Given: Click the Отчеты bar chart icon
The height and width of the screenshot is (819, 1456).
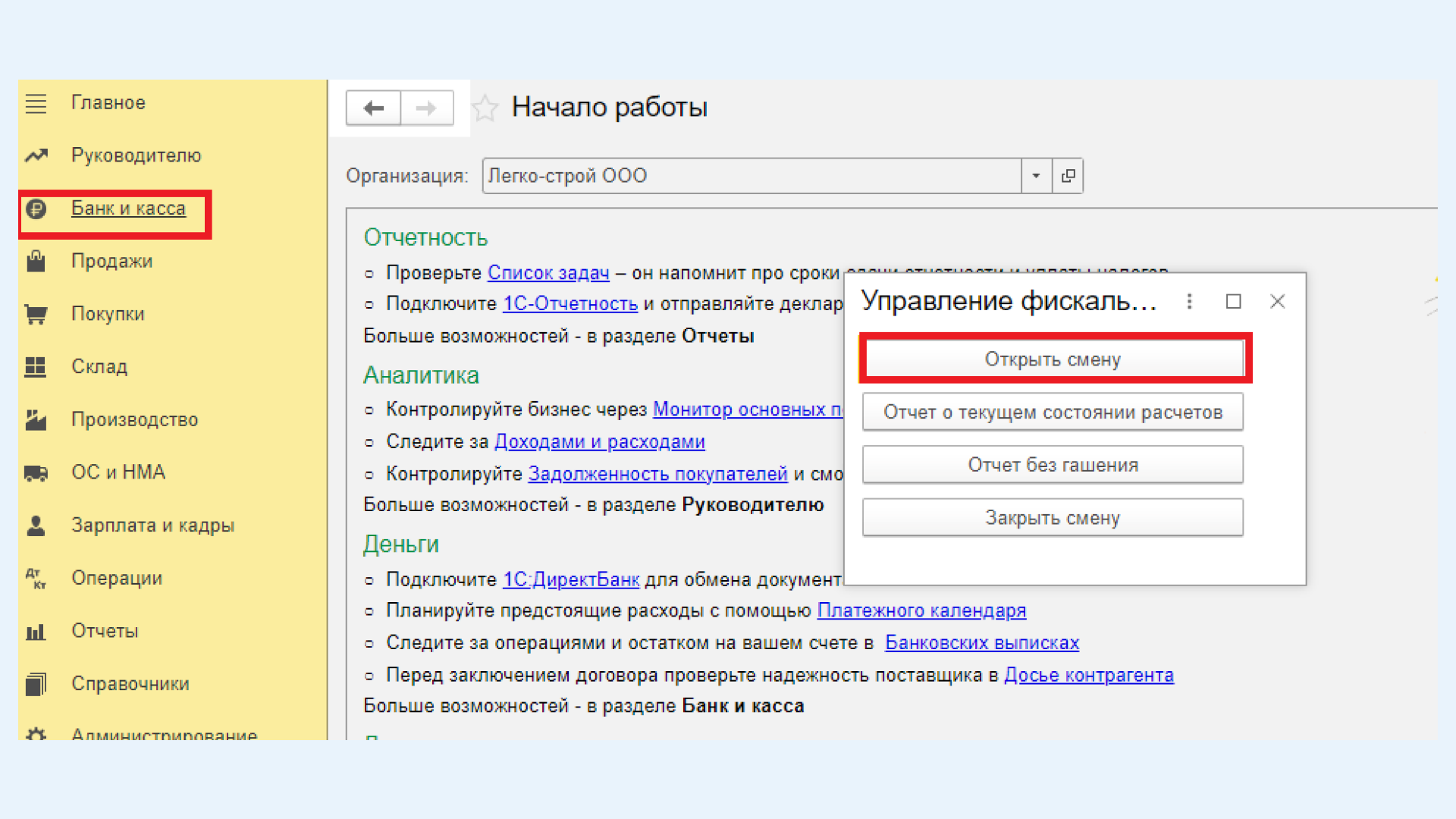Looking at the screenshot, I should click(x=36, y=632).
